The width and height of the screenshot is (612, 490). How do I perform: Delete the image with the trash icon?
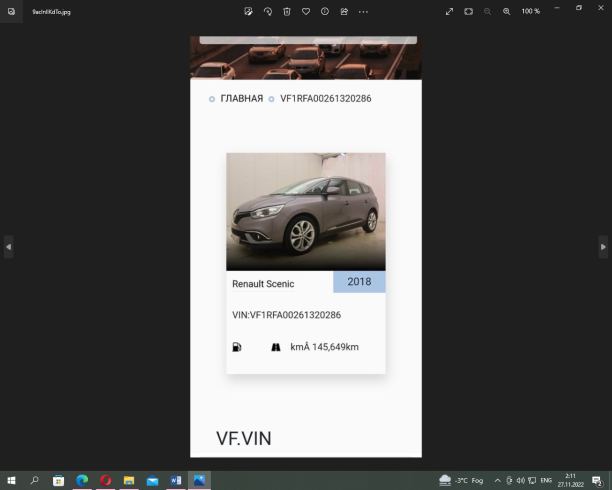[287, 12]
